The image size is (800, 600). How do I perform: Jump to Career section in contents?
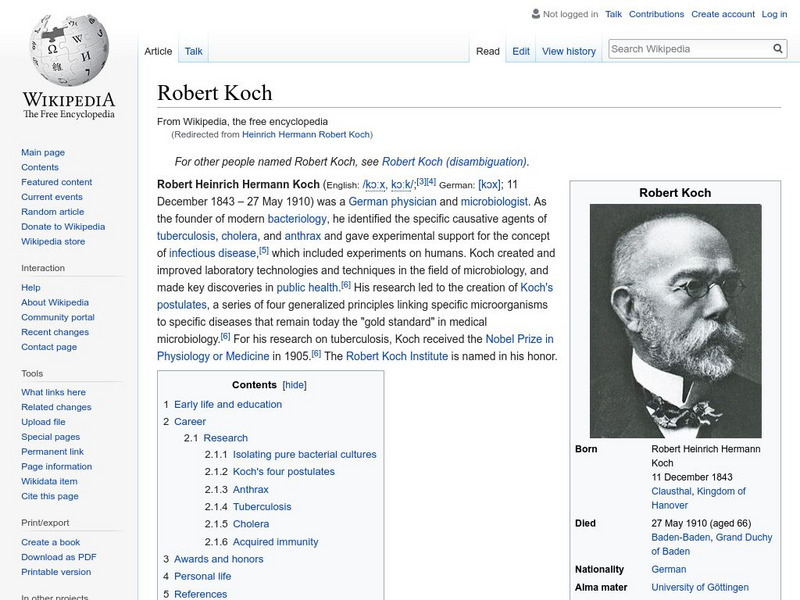(190, 421)
